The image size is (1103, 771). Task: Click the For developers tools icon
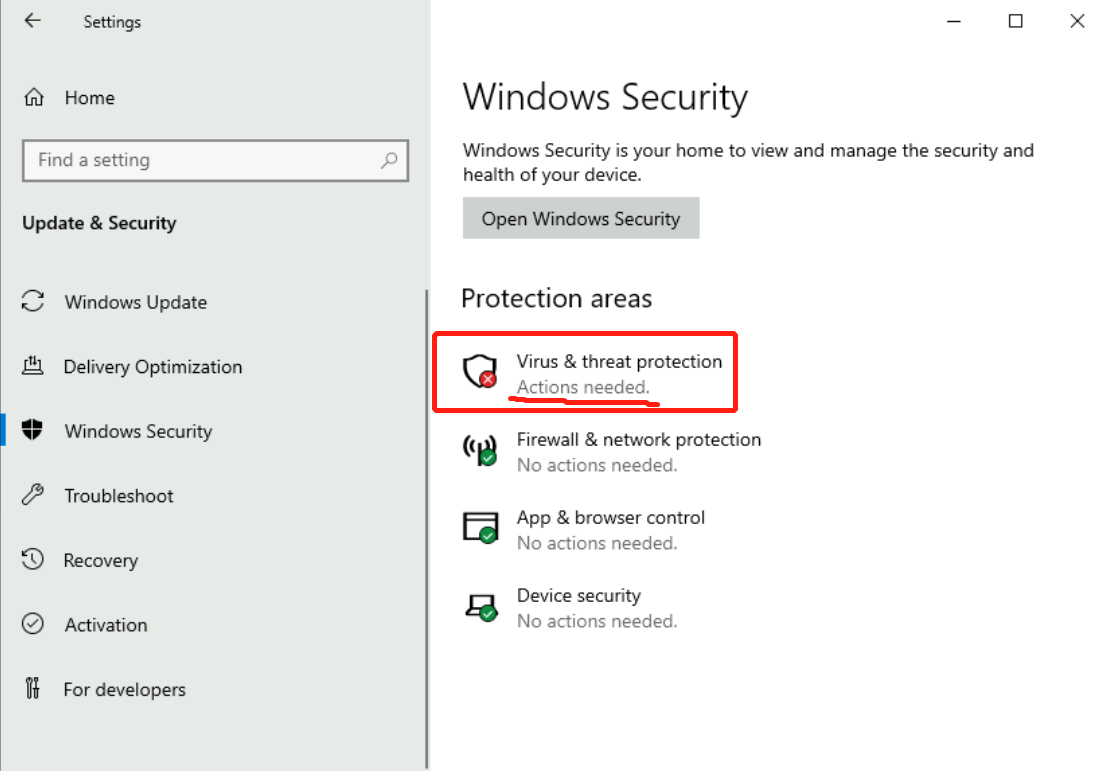pyautogui.click(x=33, y=689)
